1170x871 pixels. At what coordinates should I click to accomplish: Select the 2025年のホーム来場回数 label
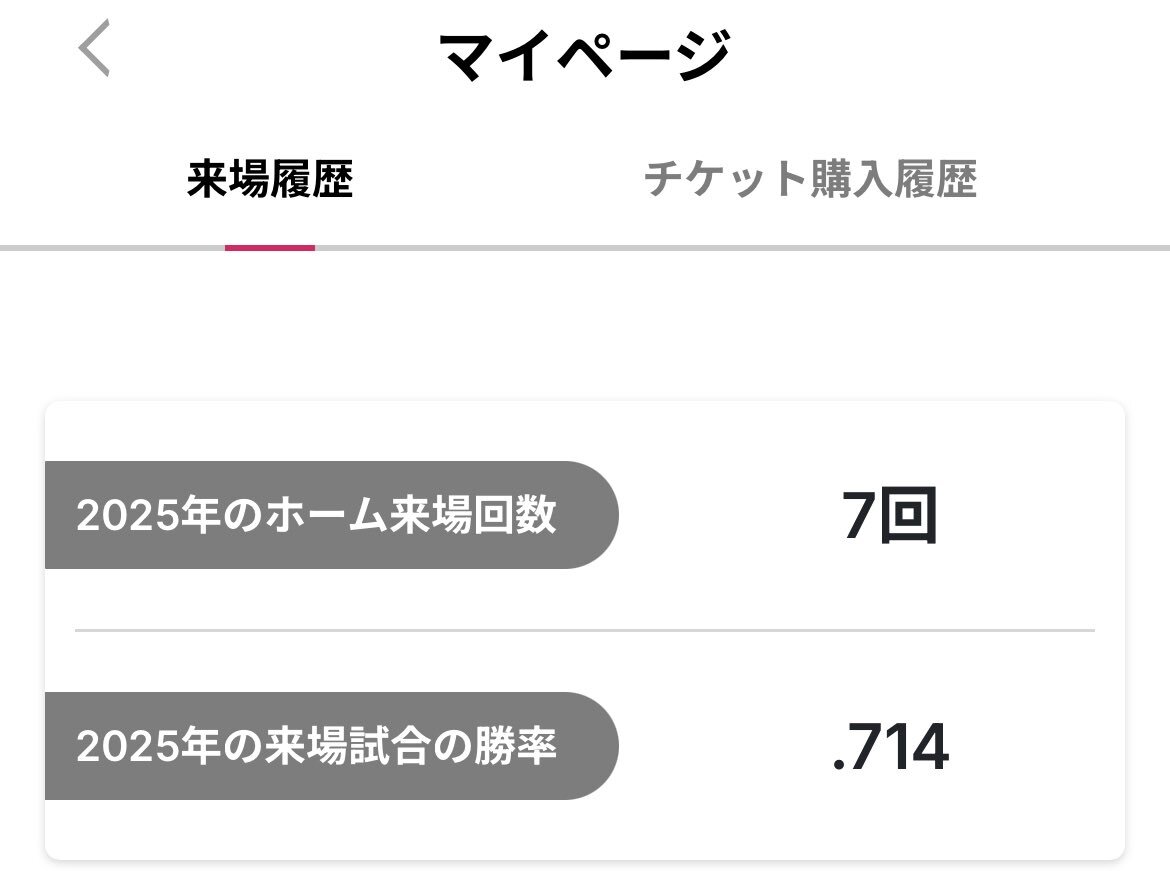coord(316,515)
